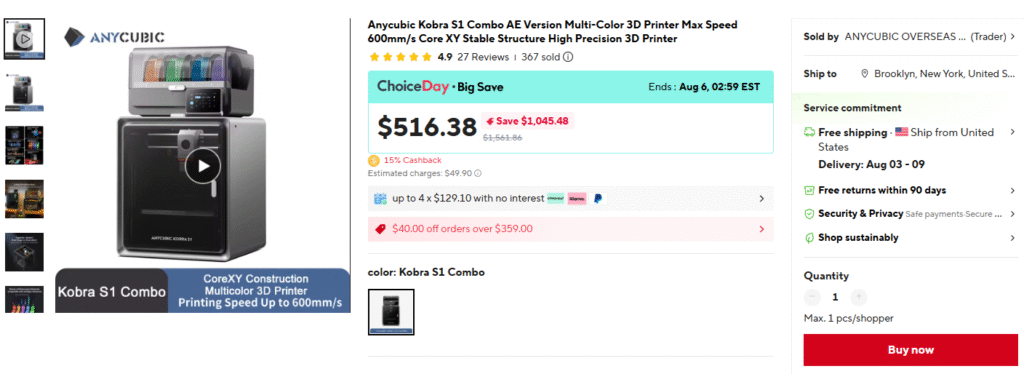Click the info icon next to 367 sold
1024x374 pixels.
click(568, 57)
